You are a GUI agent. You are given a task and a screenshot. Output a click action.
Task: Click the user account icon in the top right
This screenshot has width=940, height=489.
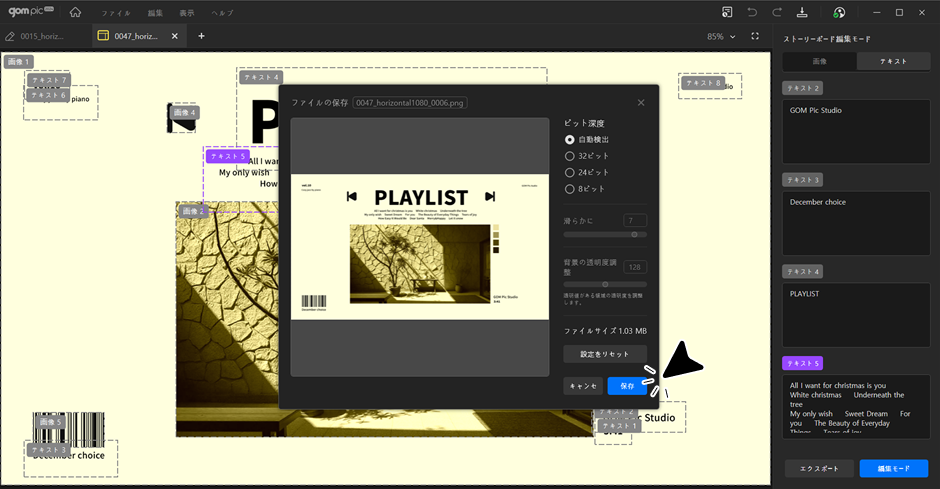click(839, 12)
